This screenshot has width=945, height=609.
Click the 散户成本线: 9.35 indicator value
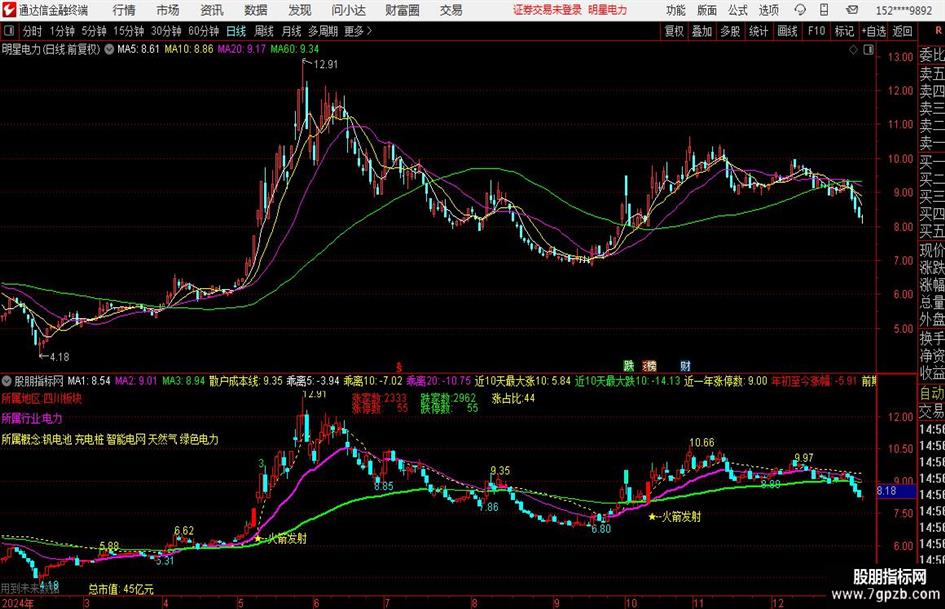pyautogui.click(x=245, y=381)
